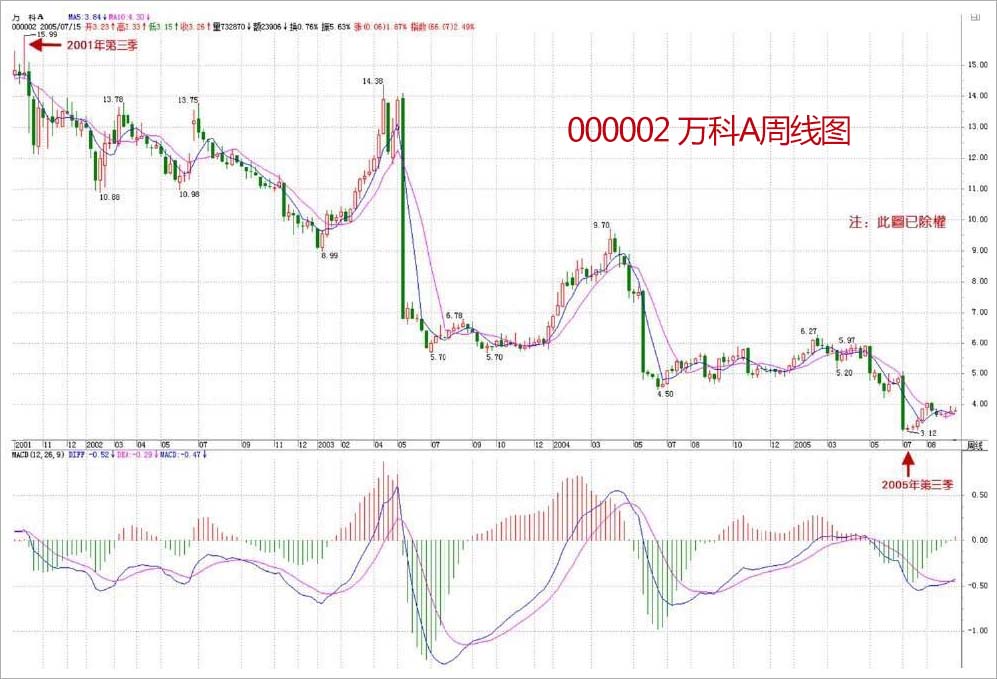Click the 9.70 high price label
Image resolution: width=997 pixels, height=679 pixels.
pyautogui.click(x=601, y=226)
